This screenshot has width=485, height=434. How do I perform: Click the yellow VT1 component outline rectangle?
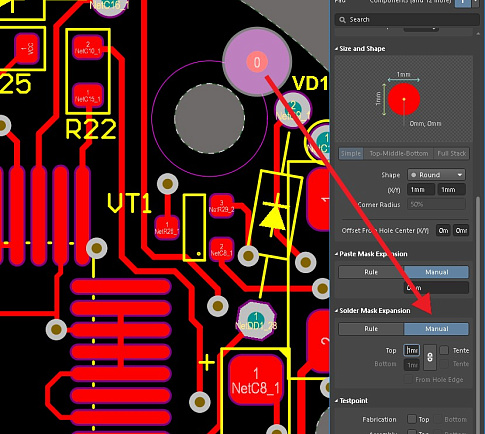(194, 227)
